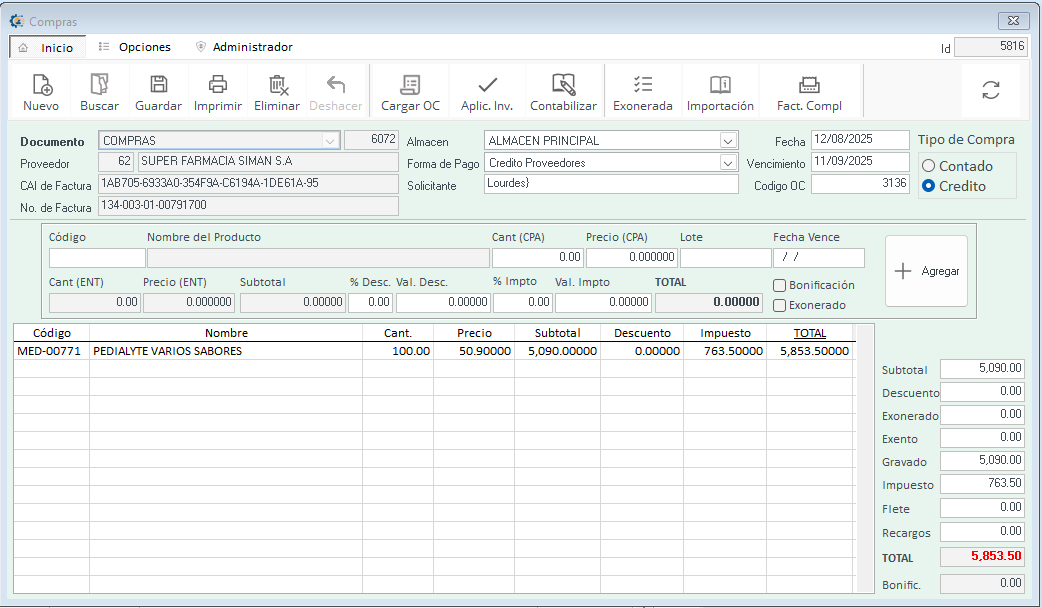The width and height of the screenshot is (1042, 608).
Task: Enable the Exonerado checkbox
Action: [x=780, y=305]
